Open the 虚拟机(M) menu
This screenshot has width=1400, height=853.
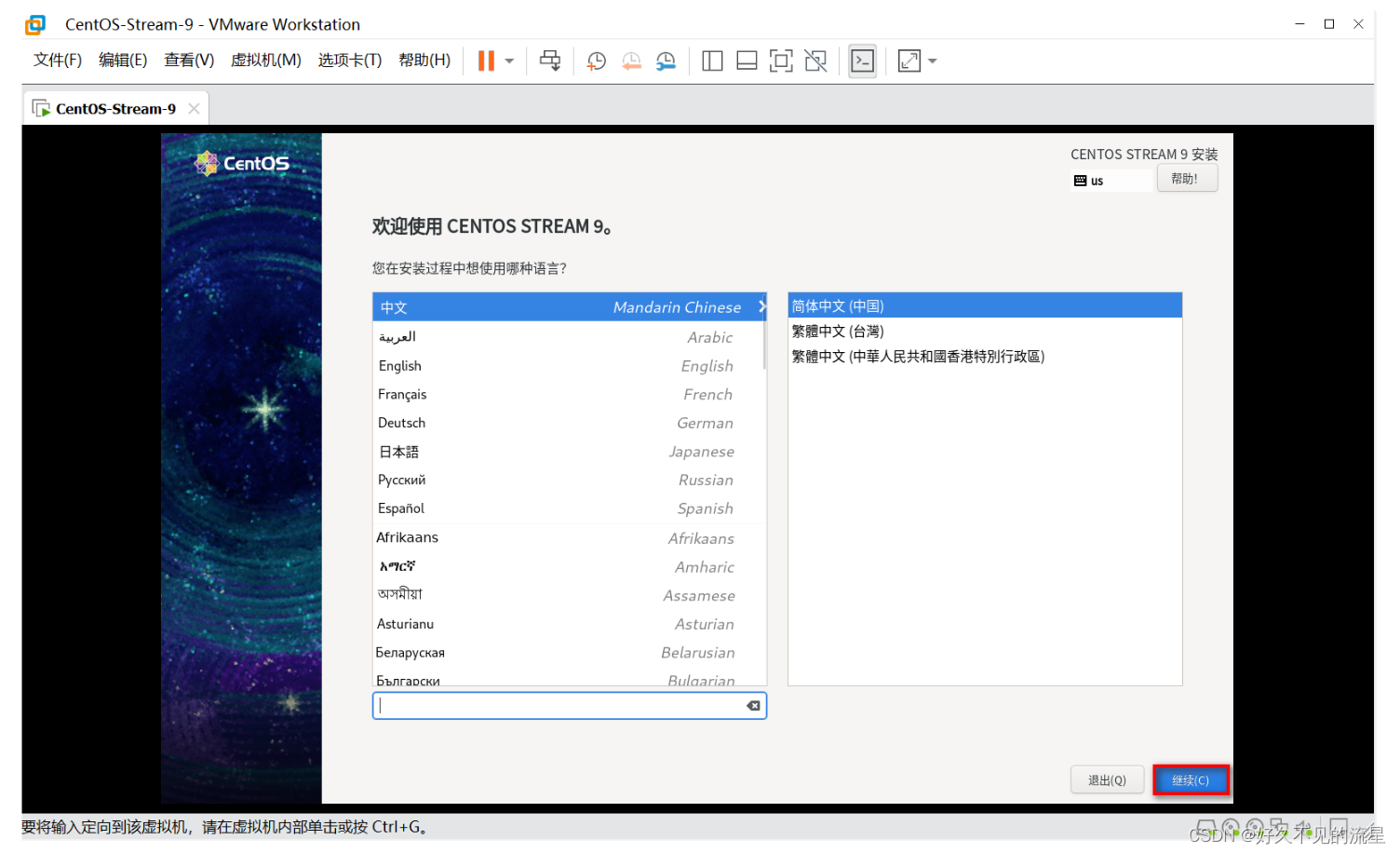266,61
